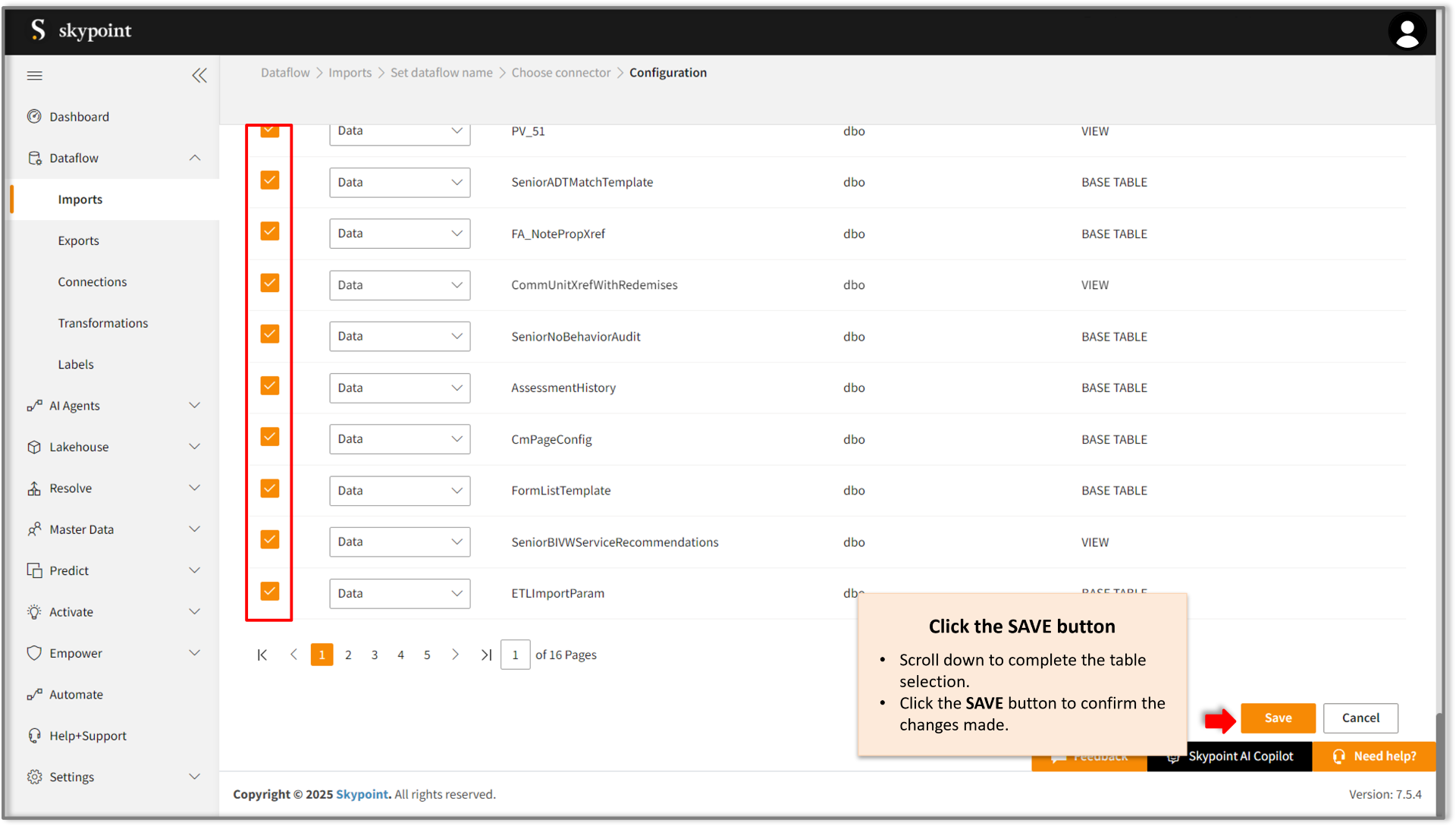
Task: Open user profile avatar icon
Action: click(x=1407, y=32)
